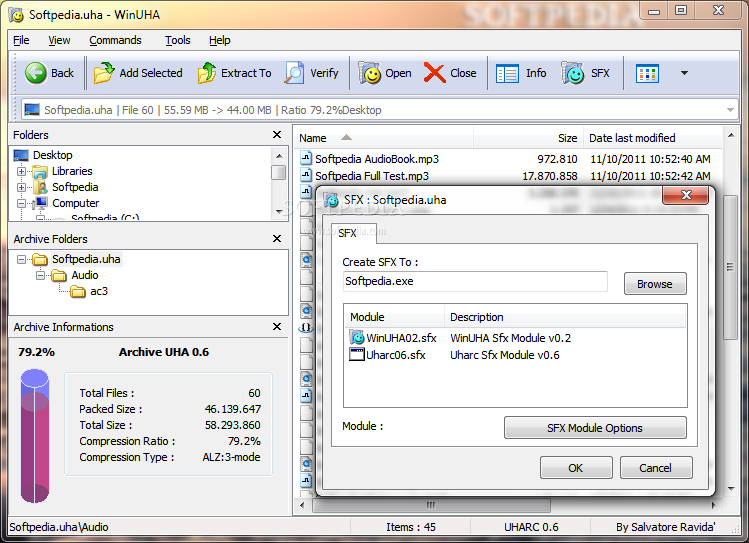749x543 pixels.
Task: Sort file list by Name column
Action: coord(383,138)
